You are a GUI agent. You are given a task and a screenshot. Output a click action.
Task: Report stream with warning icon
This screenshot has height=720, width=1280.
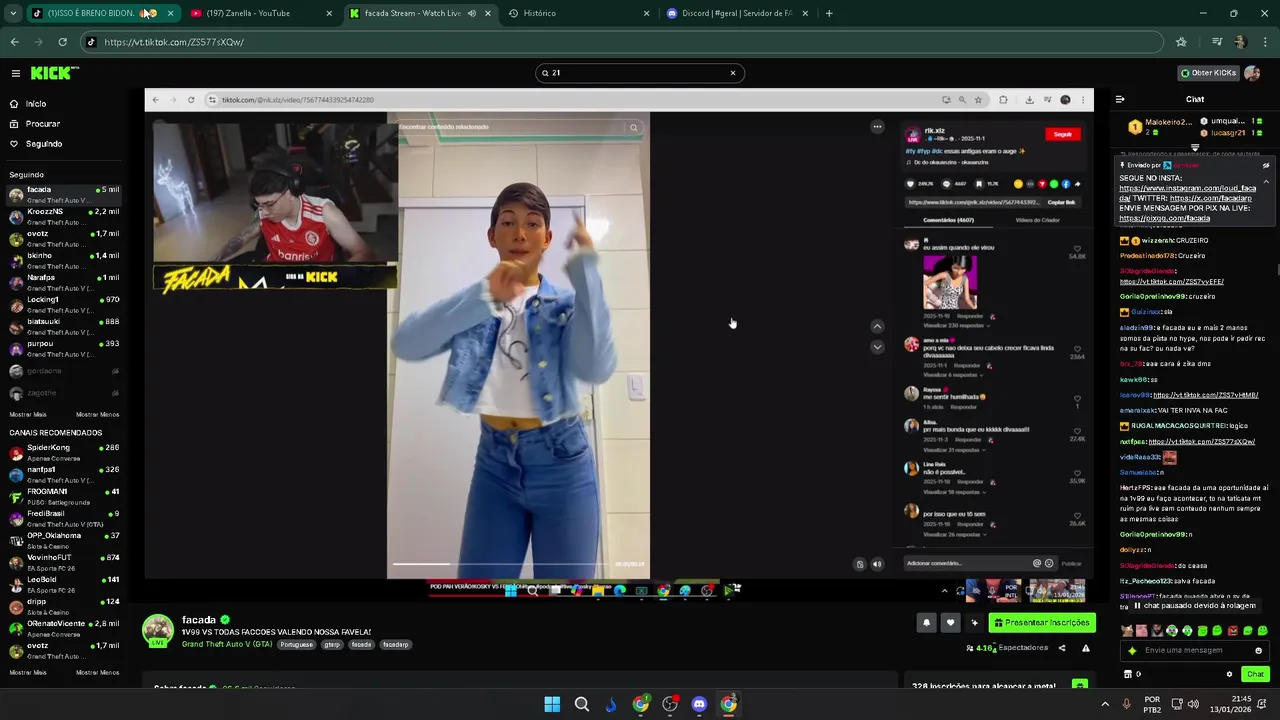coord(1085,648)
